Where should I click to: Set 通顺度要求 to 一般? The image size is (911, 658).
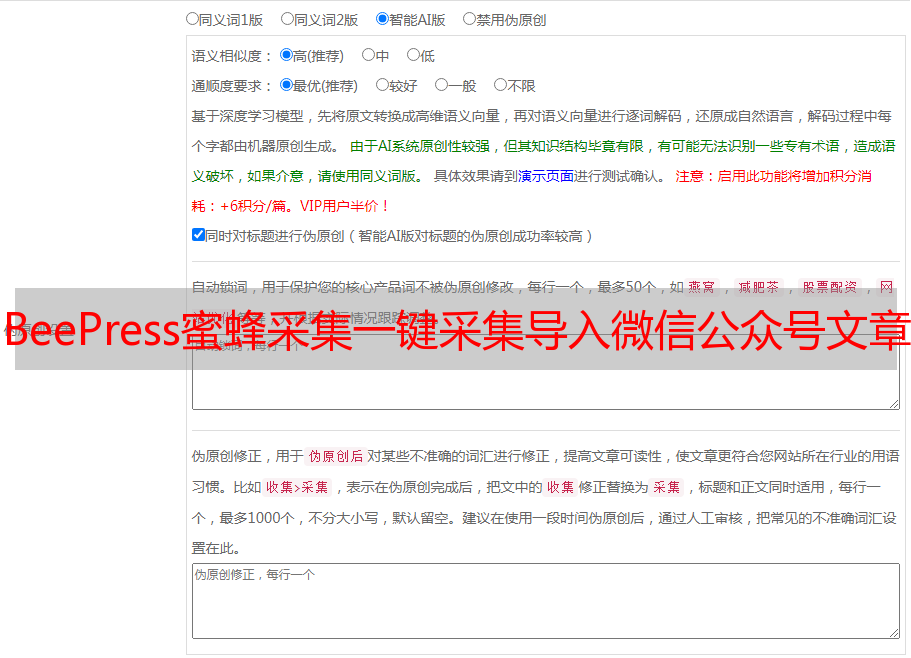click(x=441, y=85)
